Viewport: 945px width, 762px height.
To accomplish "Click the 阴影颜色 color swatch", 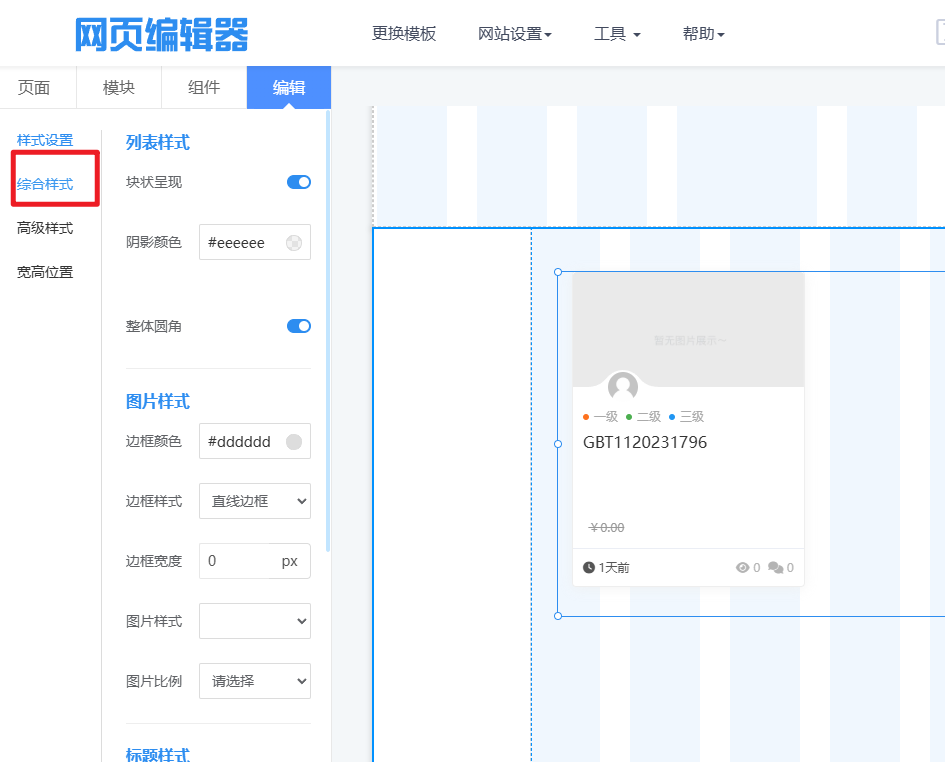I will (x=294, y=243).
